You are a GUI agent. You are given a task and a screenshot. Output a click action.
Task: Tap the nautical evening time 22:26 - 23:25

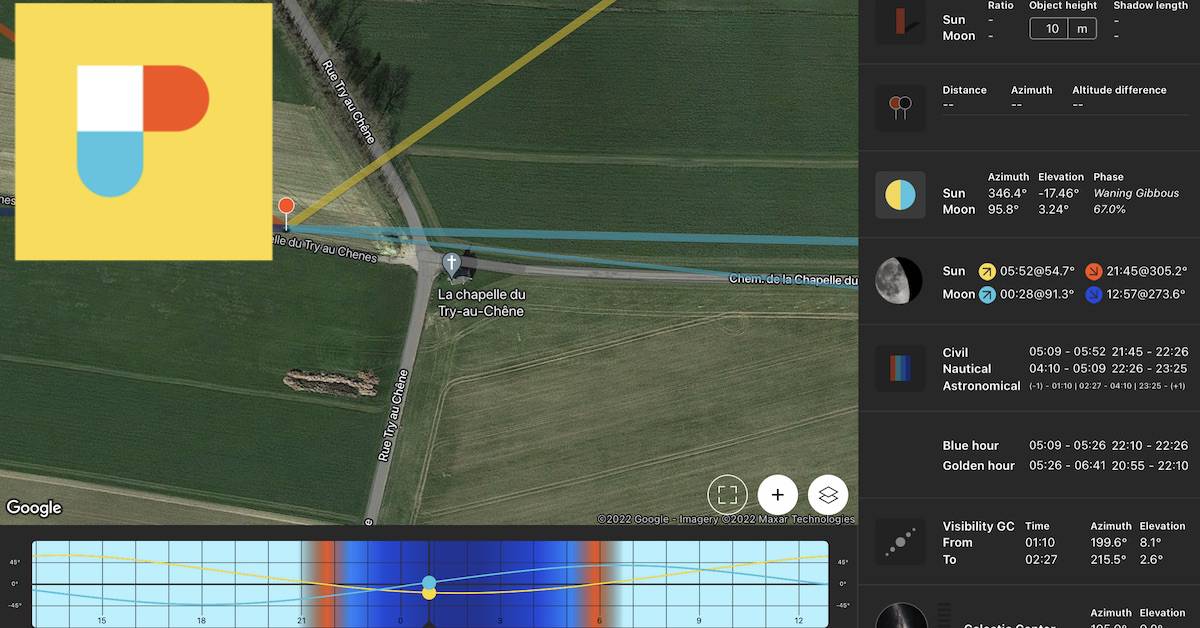[1148, 369]
